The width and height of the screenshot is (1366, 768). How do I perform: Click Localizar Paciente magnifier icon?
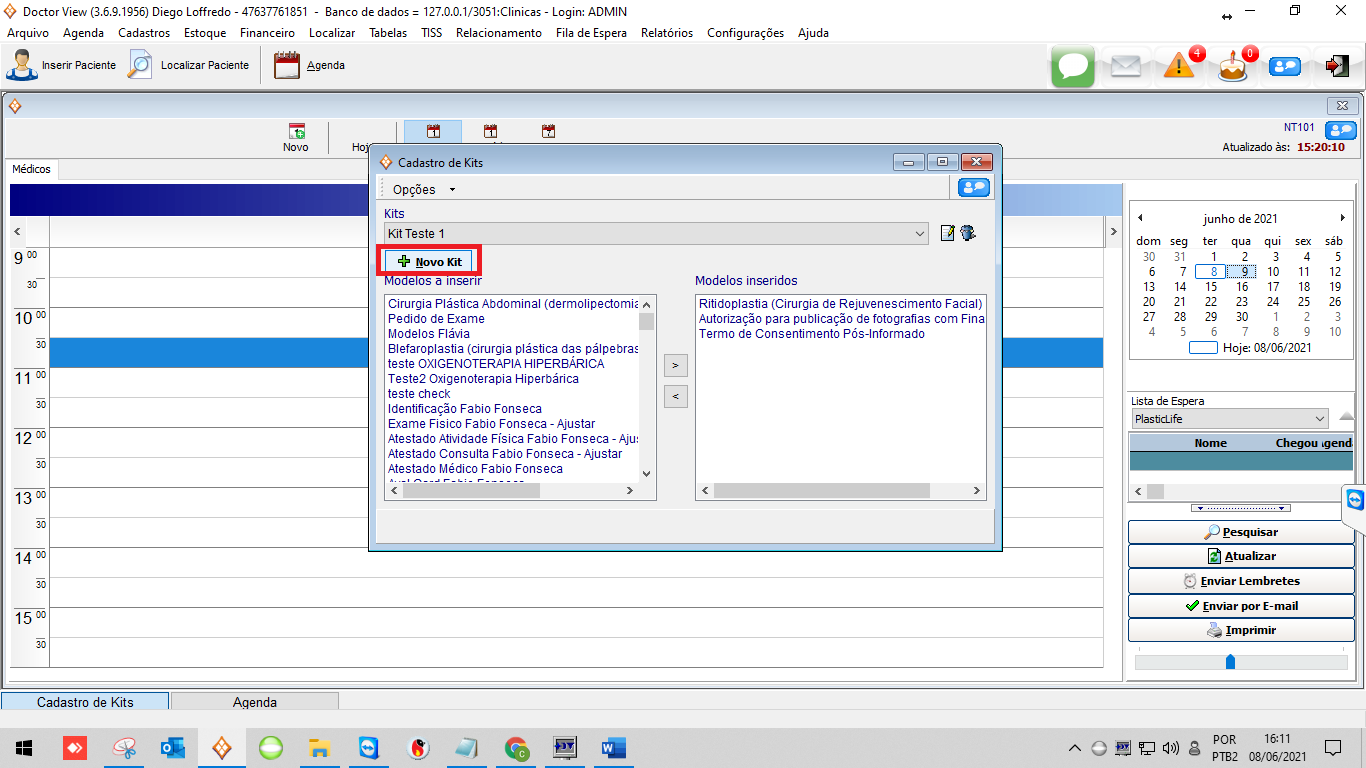140,65
